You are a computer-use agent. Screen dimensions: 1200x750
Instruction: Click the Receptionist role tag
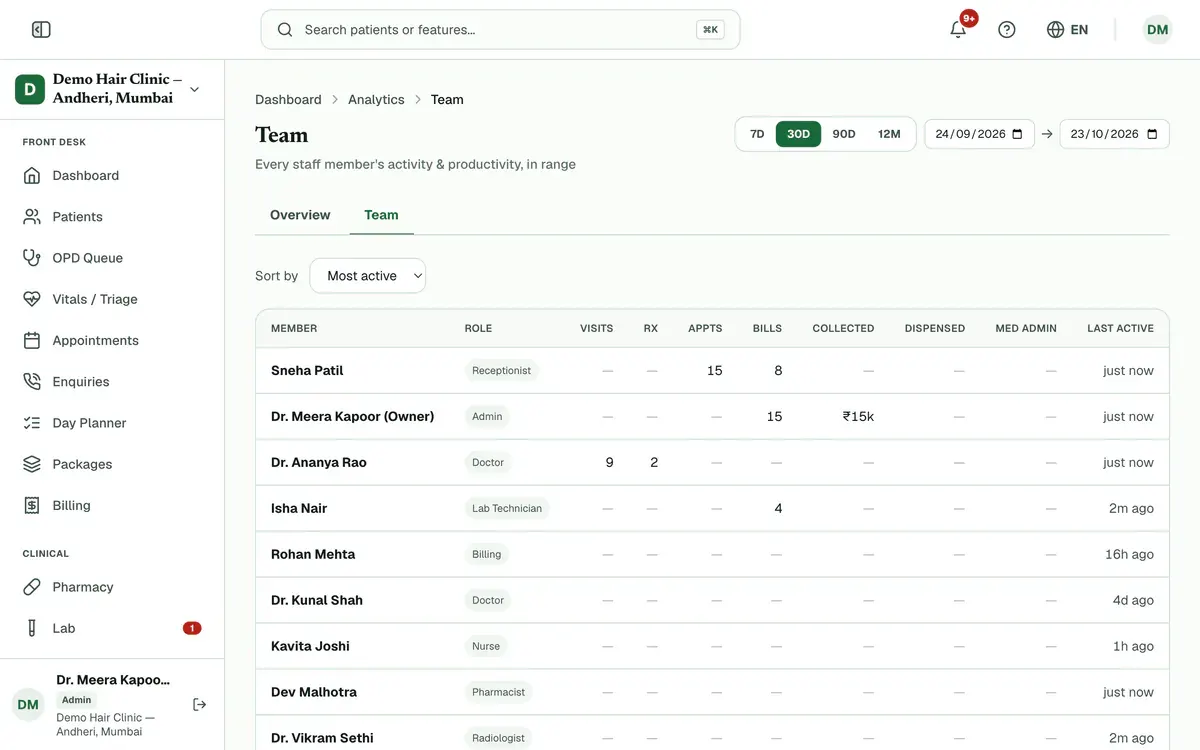point(501,370)
